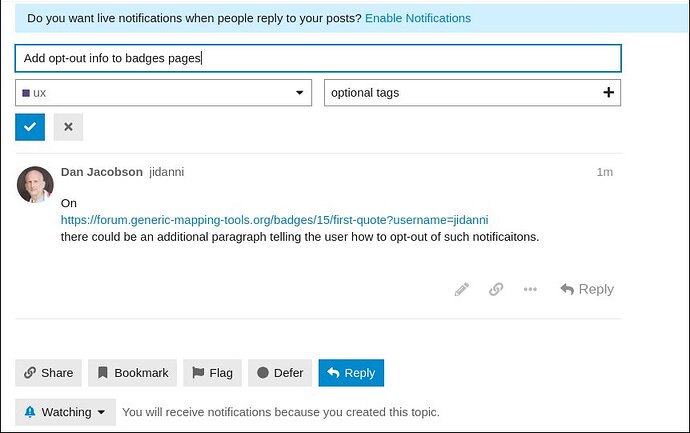Bookmark this topic

pyautogui.click(x=132, y=373)
